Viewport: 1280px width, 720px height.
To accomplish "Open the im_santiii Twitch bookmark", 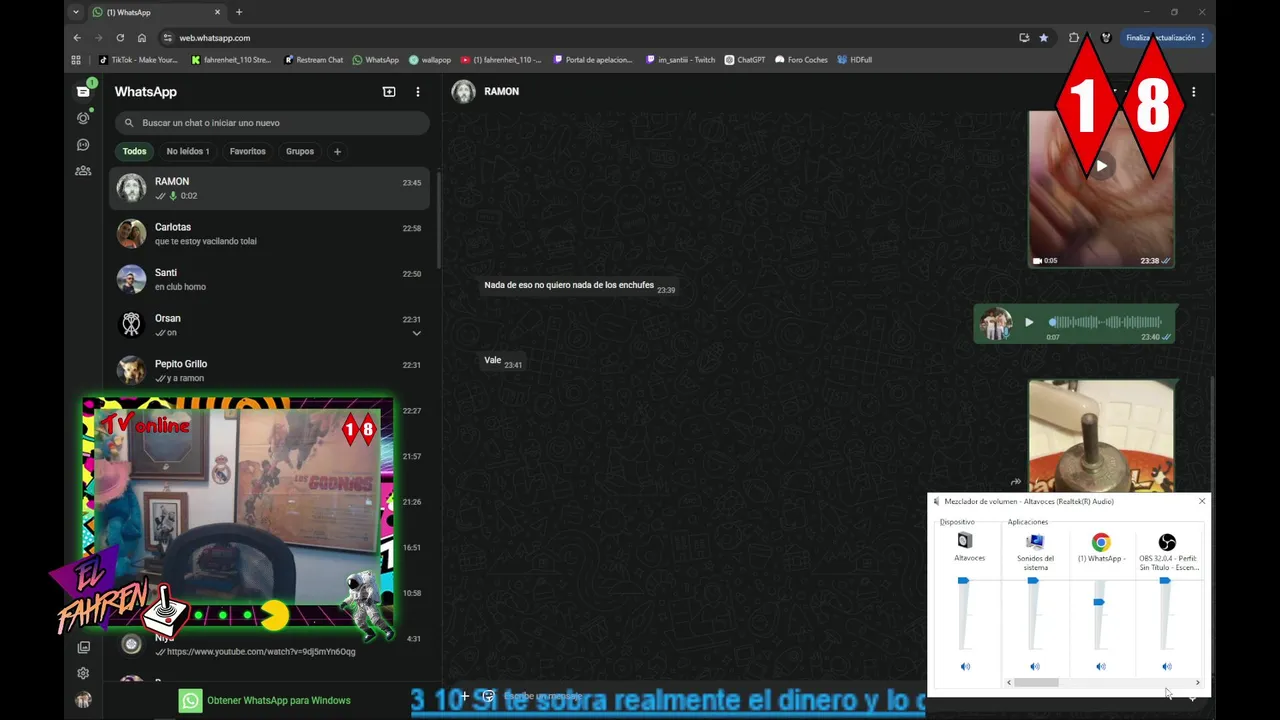I will 681,60.
